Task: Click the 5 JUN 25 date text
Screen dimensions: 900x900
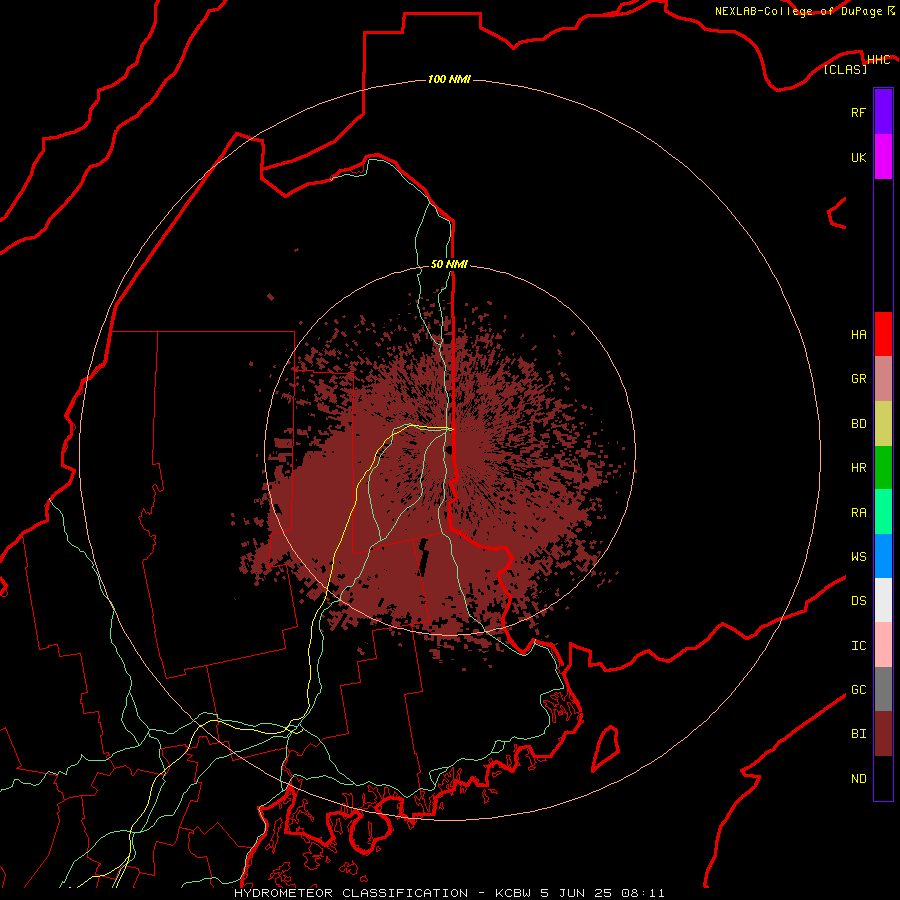Action: click(x=576, y=893)
